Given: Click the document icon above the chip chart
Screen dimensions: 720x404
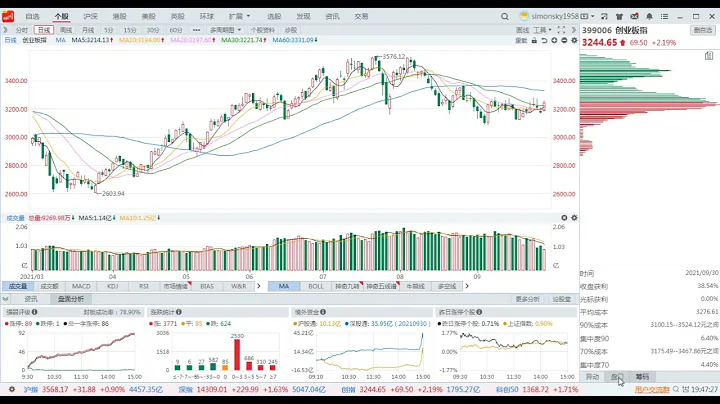Looking at the screenshot, I should click(709, 56).
